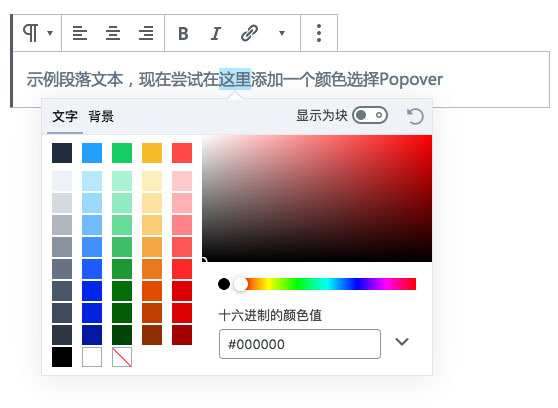Open the three-dot more options menu
Image resolution: width=558 pixels, height=408 pixels.
coord(319,33)
